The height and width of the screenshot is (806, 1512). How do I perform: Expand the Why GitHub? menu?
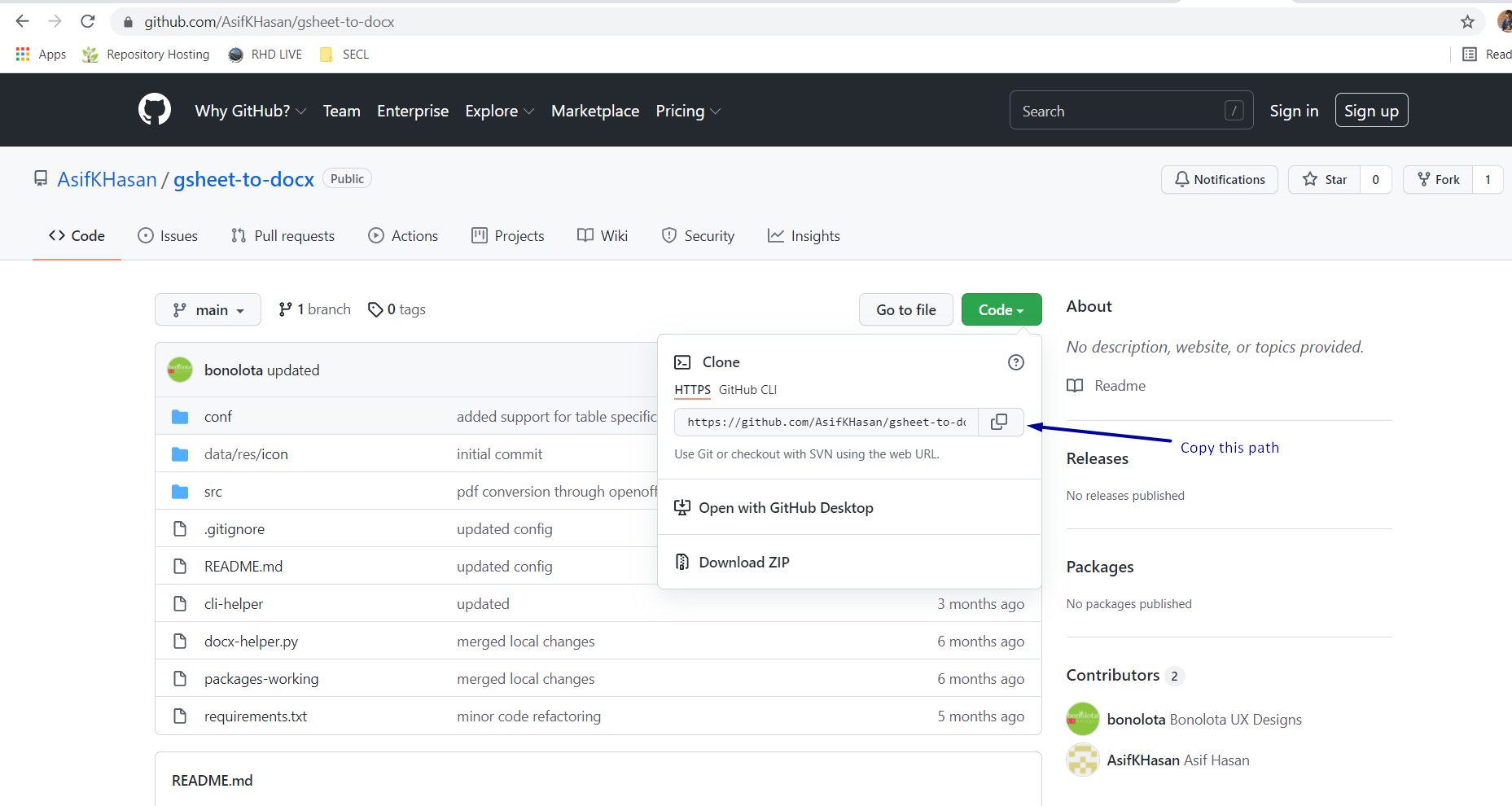pyautogui.click(x=251, y=111)
